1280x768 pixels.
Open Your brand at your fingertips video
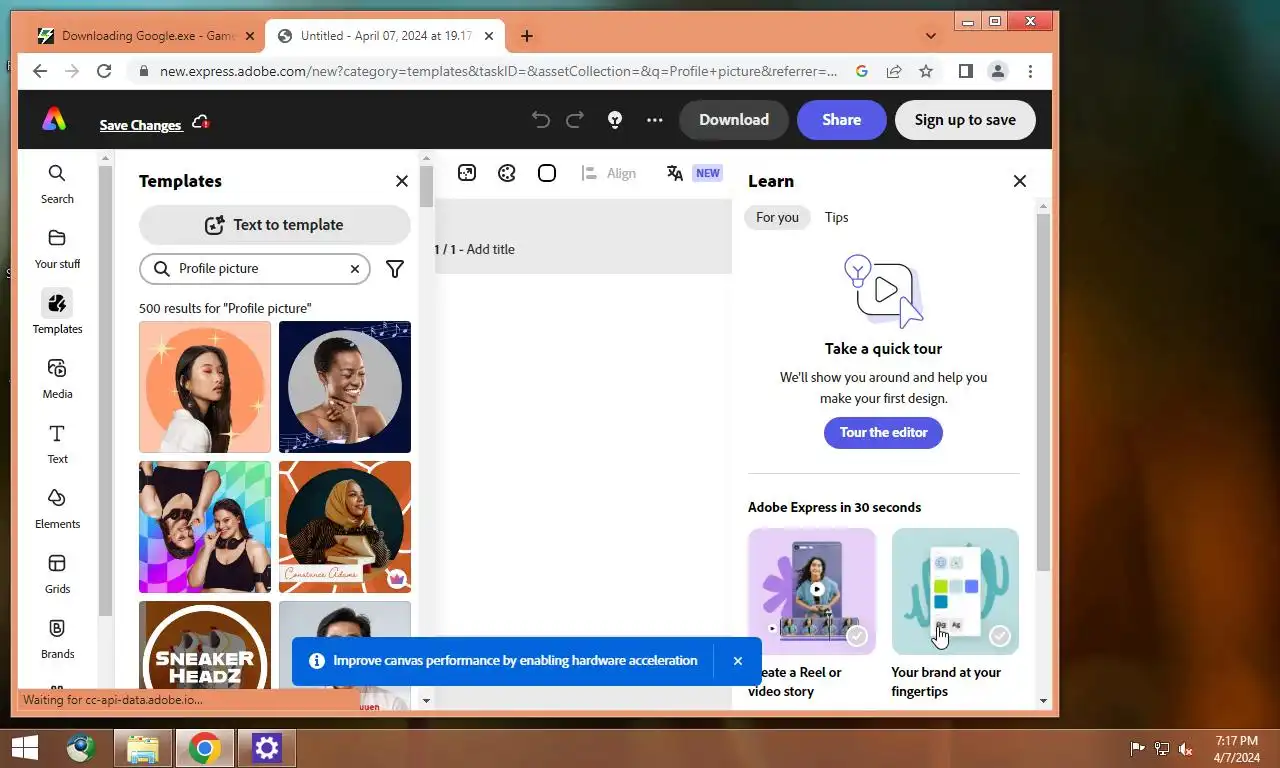955,592
